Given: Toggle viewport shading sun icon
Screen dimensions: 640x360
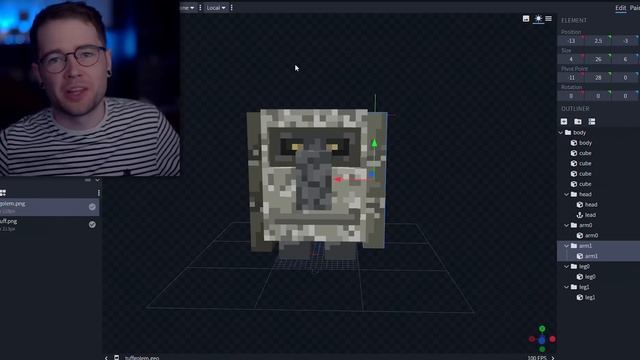Looking at the screenshot, I should pos(538,19).
